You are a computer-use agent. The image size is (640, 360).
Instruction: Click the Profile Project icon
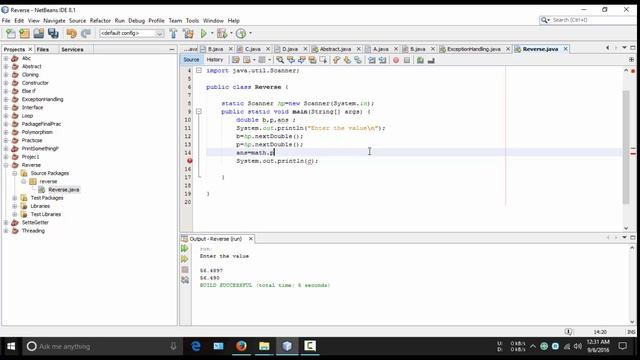(241, 33)
